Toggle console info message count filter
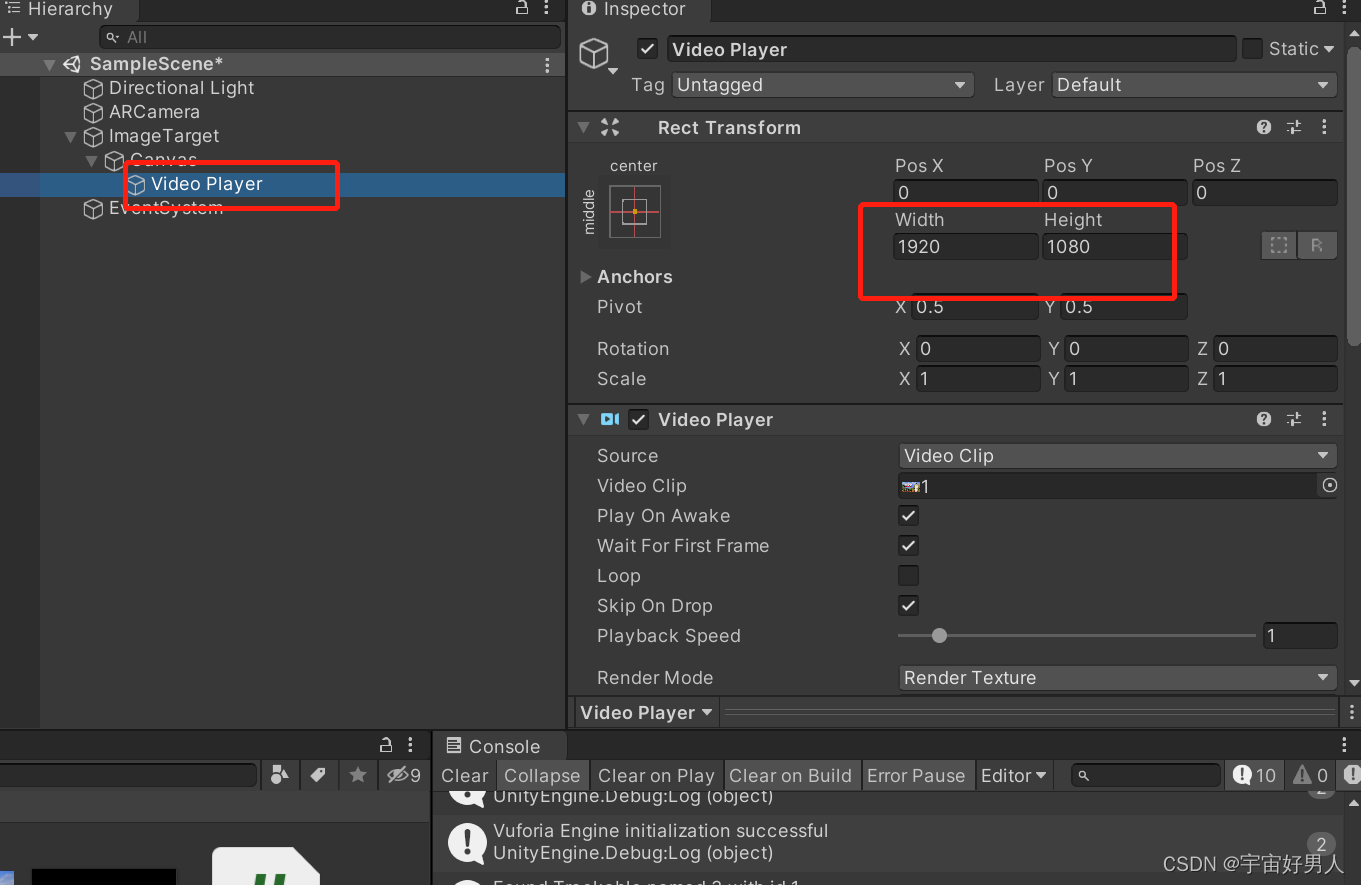1361x885 pixels. [x=1254, y=775]
